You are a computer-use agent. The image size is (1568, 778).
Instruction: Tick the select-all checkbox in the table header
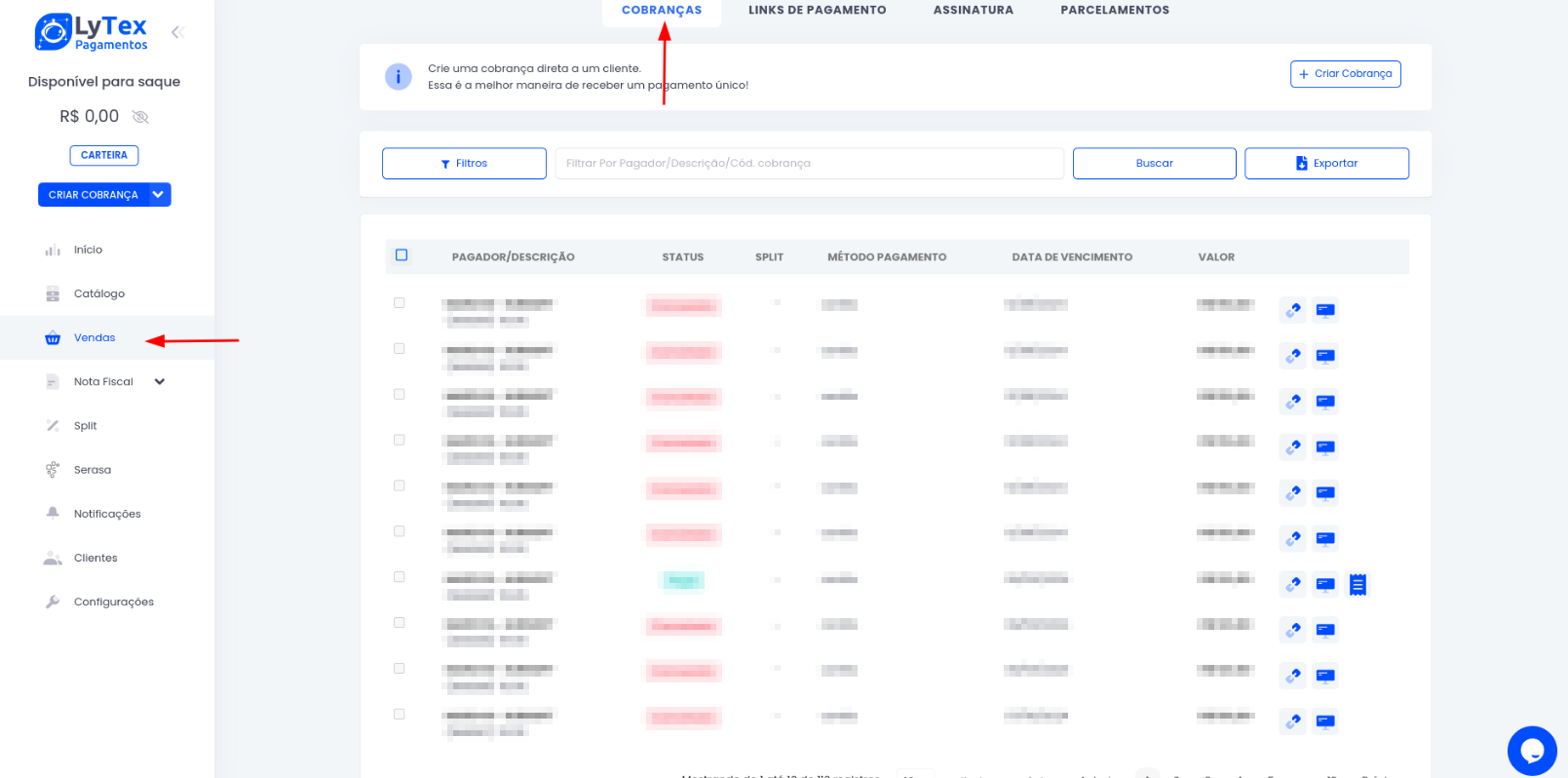pyautogui.click(x=402, y=255)
